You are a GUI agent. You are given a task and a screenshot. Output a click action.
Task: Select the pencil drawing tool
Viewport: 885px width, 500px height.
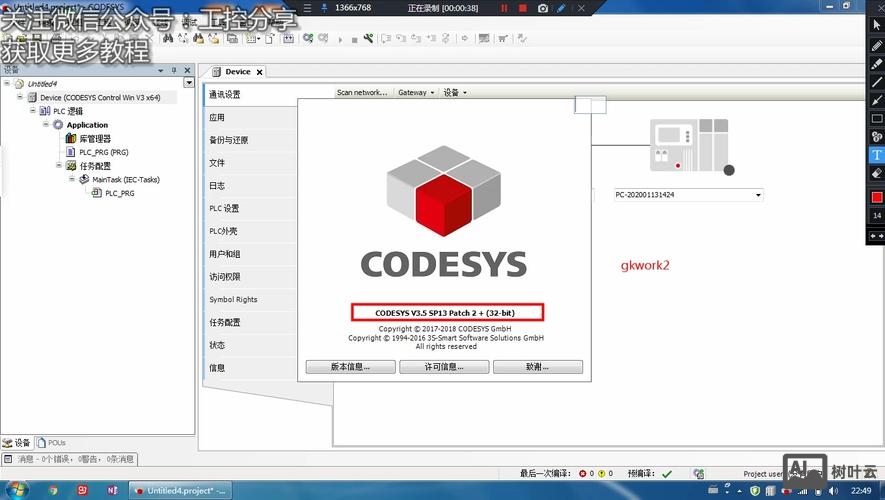pyautogui.click(x=877, y=45)
